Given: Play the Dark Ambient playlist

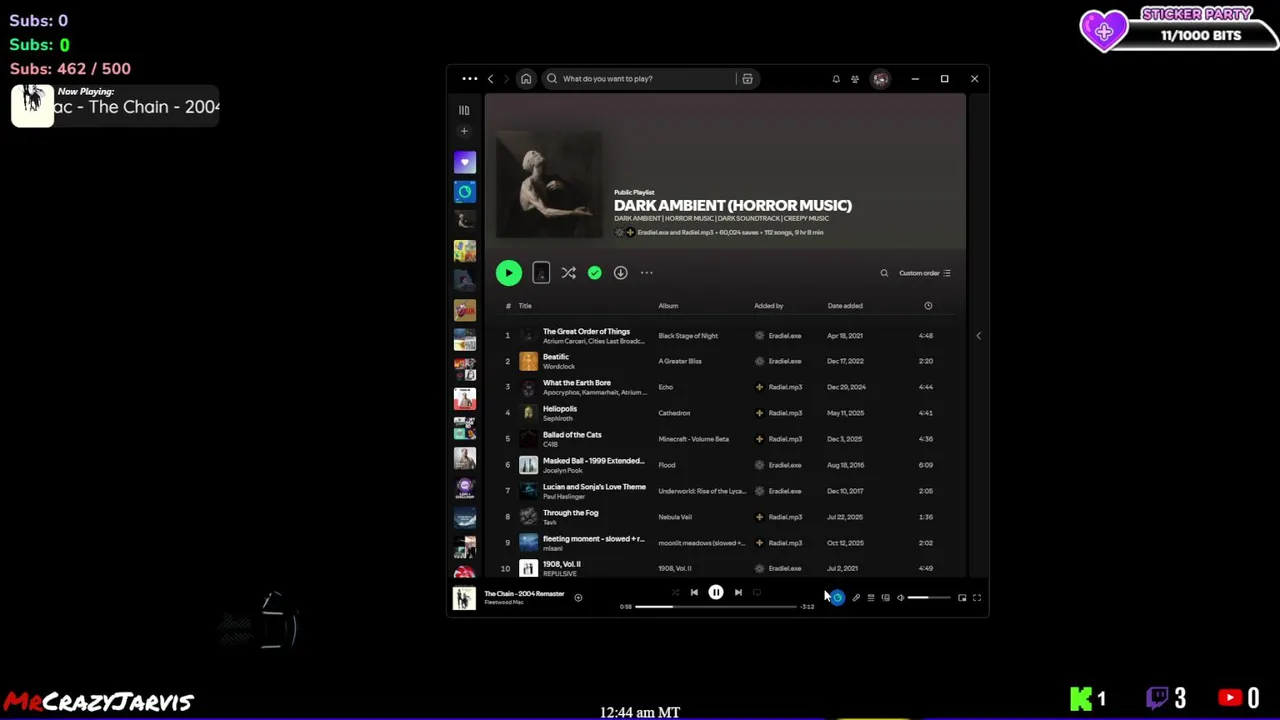Looking at the screenshot, I should point(509,273).
